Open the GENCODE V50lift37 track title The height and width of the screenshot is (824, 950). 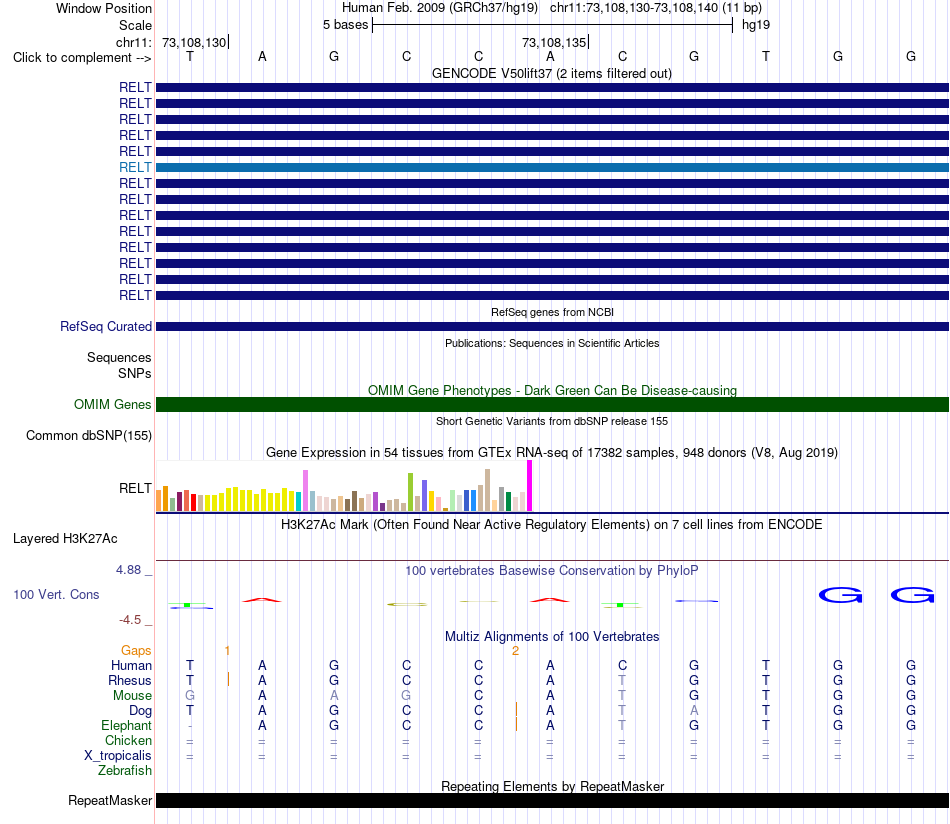pos(552,73)
